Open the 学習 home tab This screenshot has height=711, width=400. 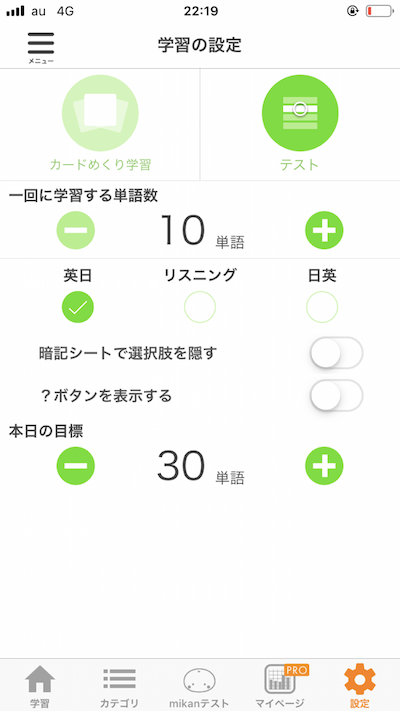coord(40,686)
